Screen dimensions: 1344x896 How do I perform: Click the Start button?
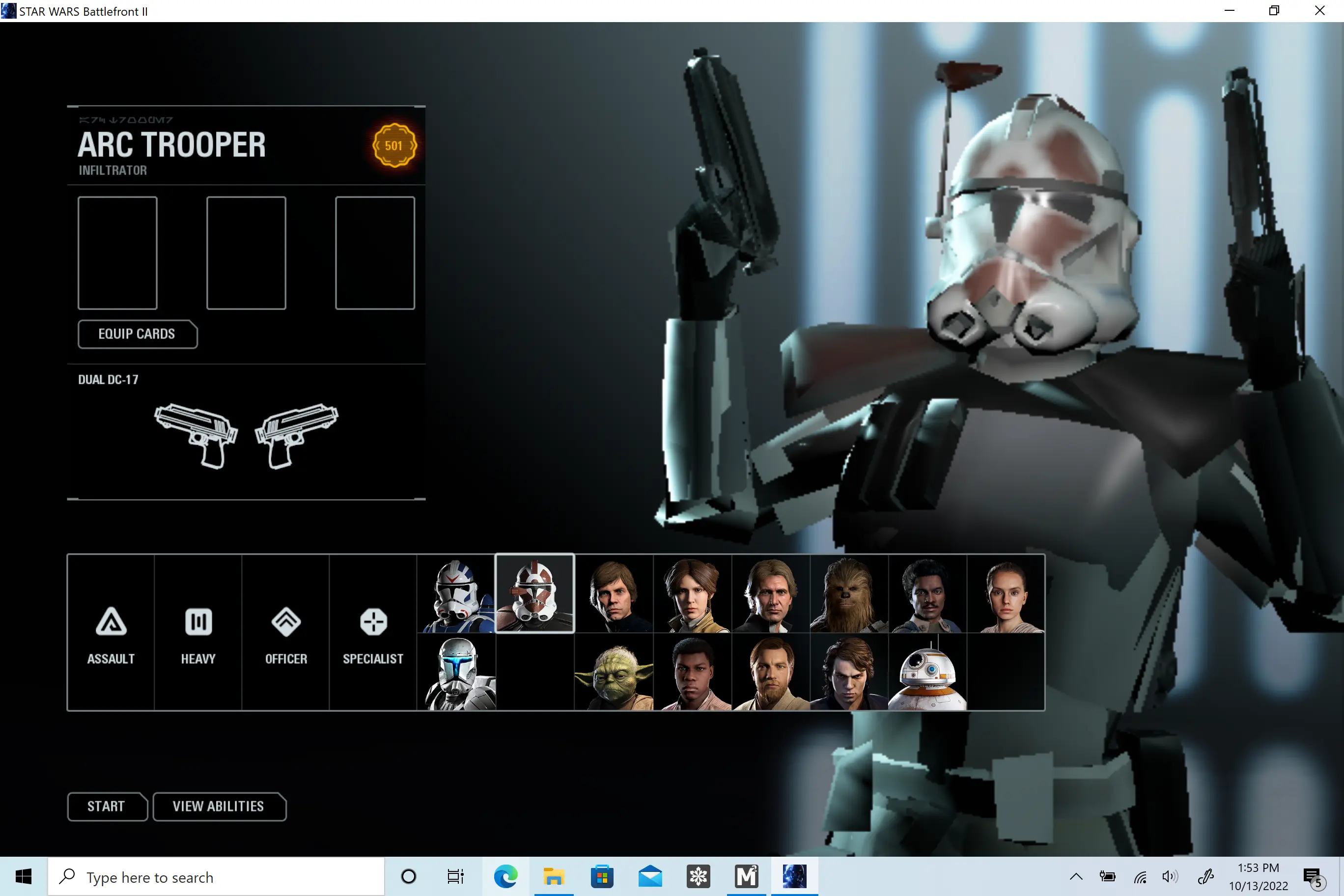107,806
